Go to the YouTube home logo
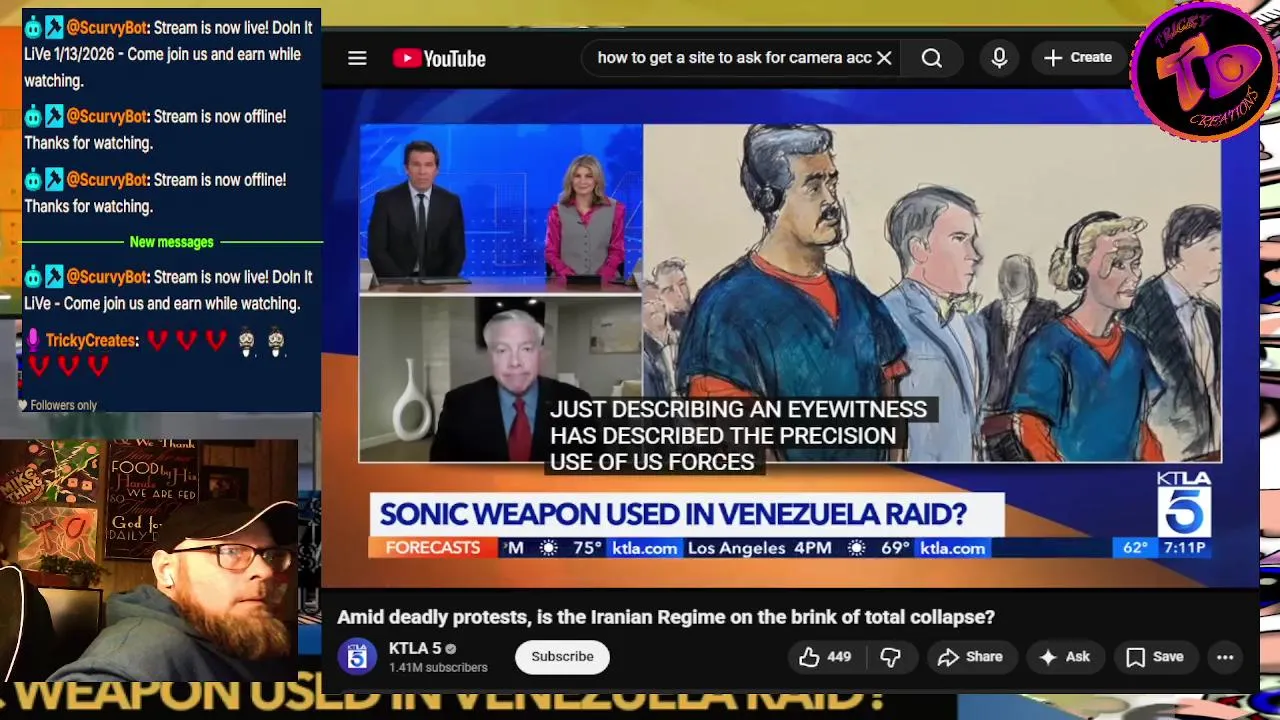The width and height of the screenshot is (1280, 720). (x=439, y=58)
